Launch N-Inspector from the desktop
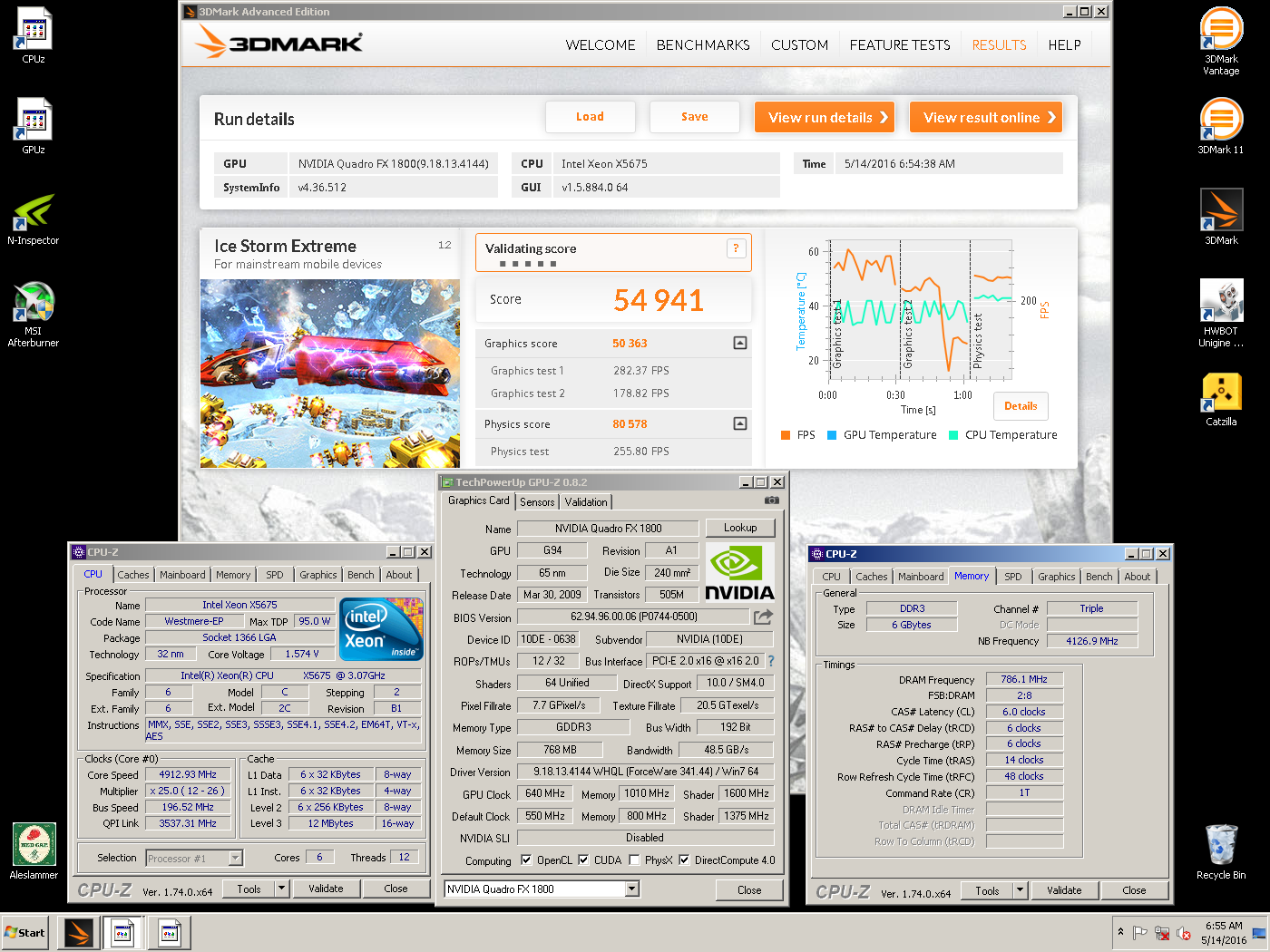The image size is (1270, 952). point(34,218)
